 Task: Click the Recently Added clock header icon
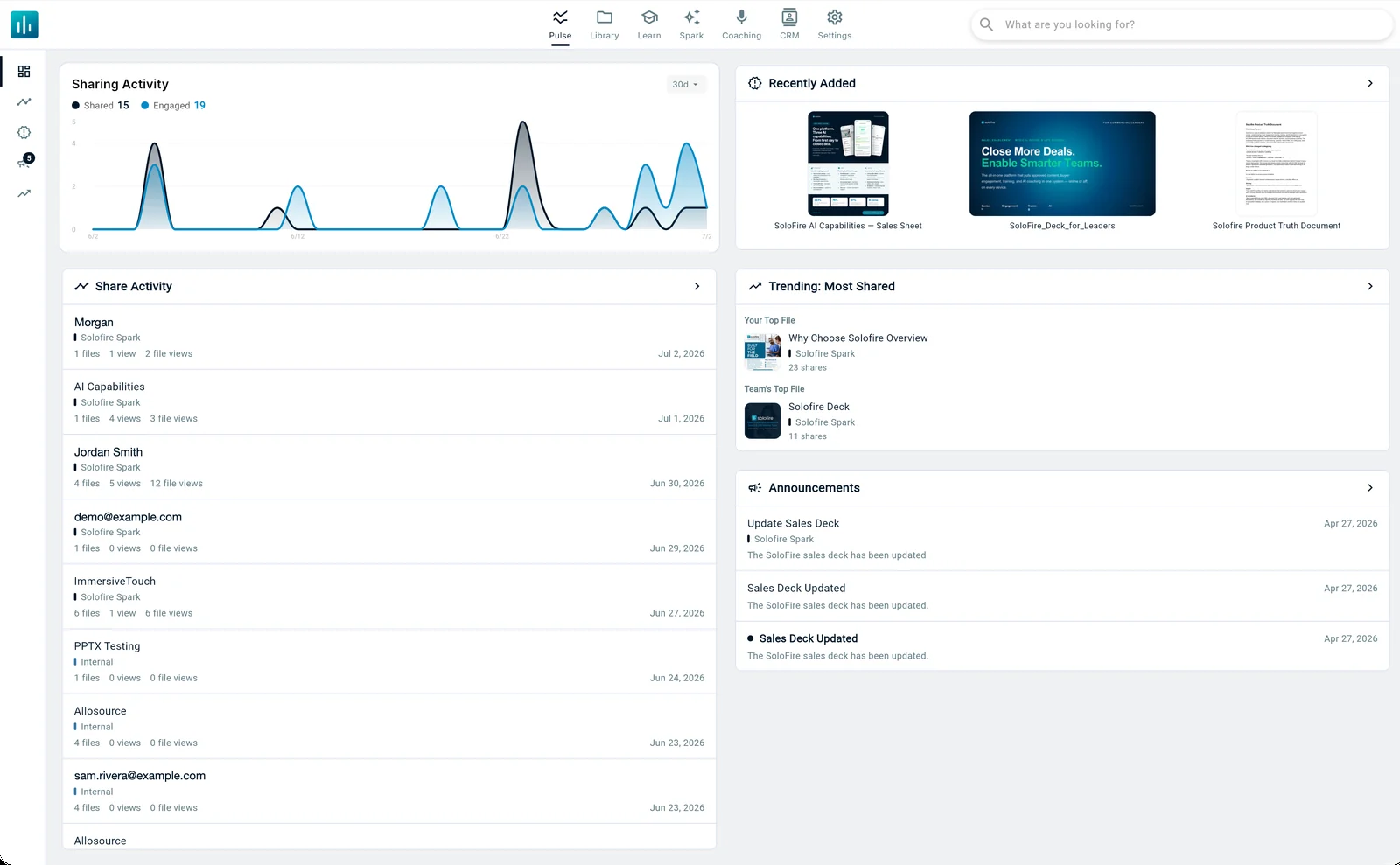click(755, 83)
